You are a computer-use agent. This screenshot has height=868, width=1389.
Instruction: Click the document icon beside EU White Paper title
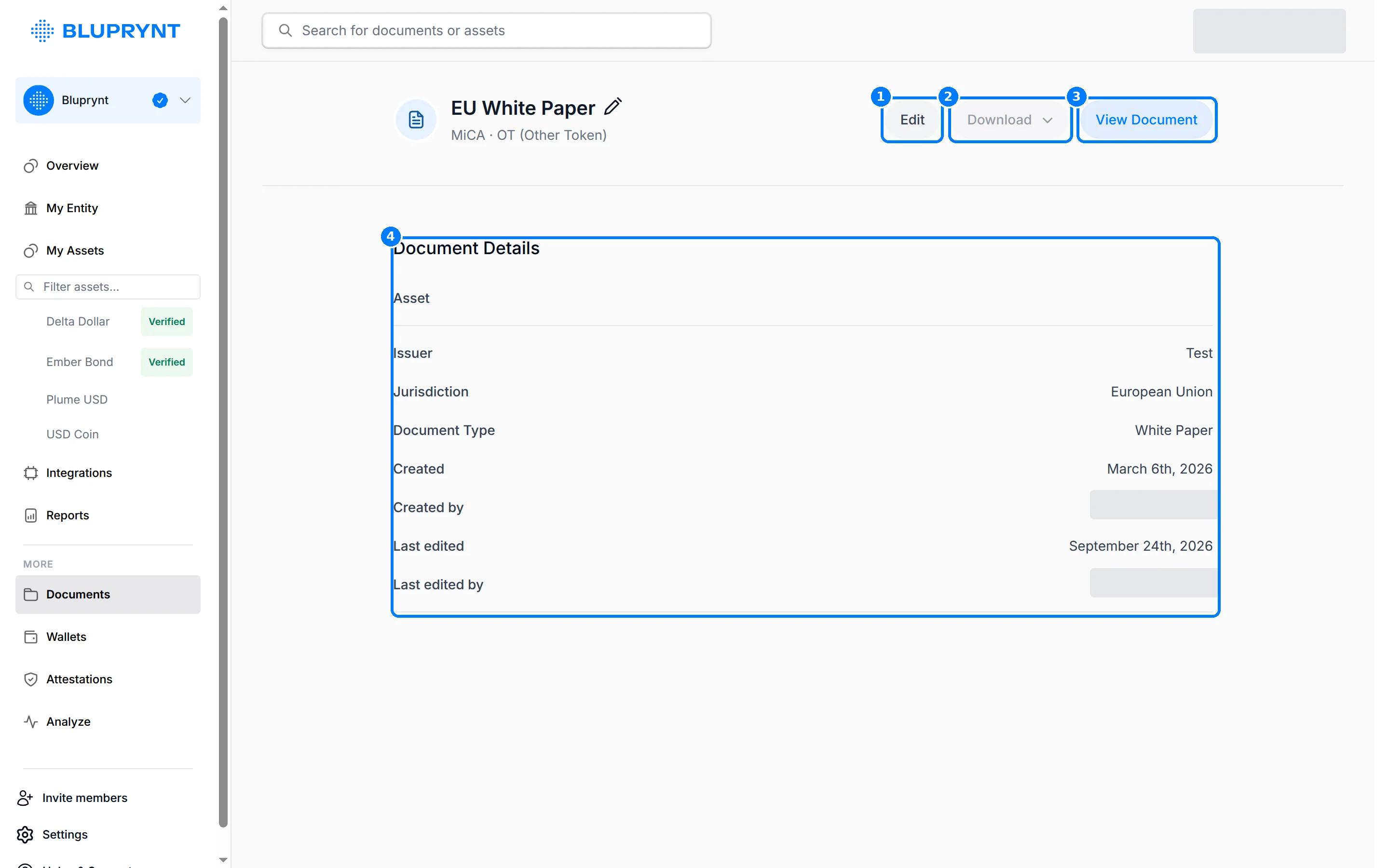click(416, 120)
